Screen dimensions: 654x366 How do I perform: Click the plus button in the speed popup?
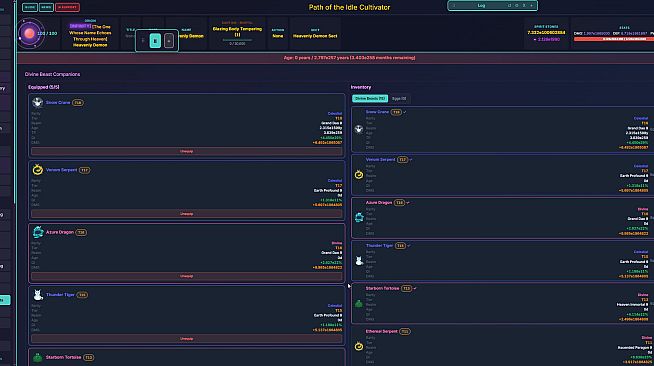(169, 41)
